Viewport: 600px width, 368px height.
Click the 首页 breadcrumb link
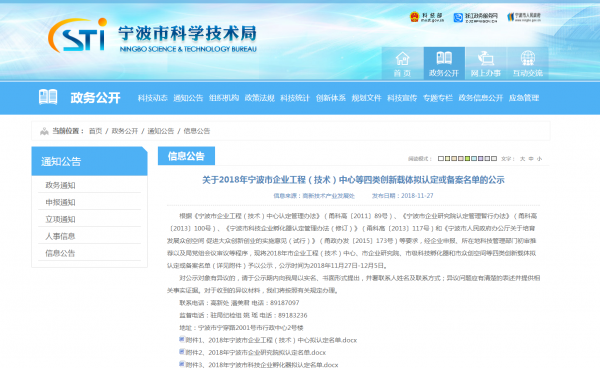(x=95, y=131)
